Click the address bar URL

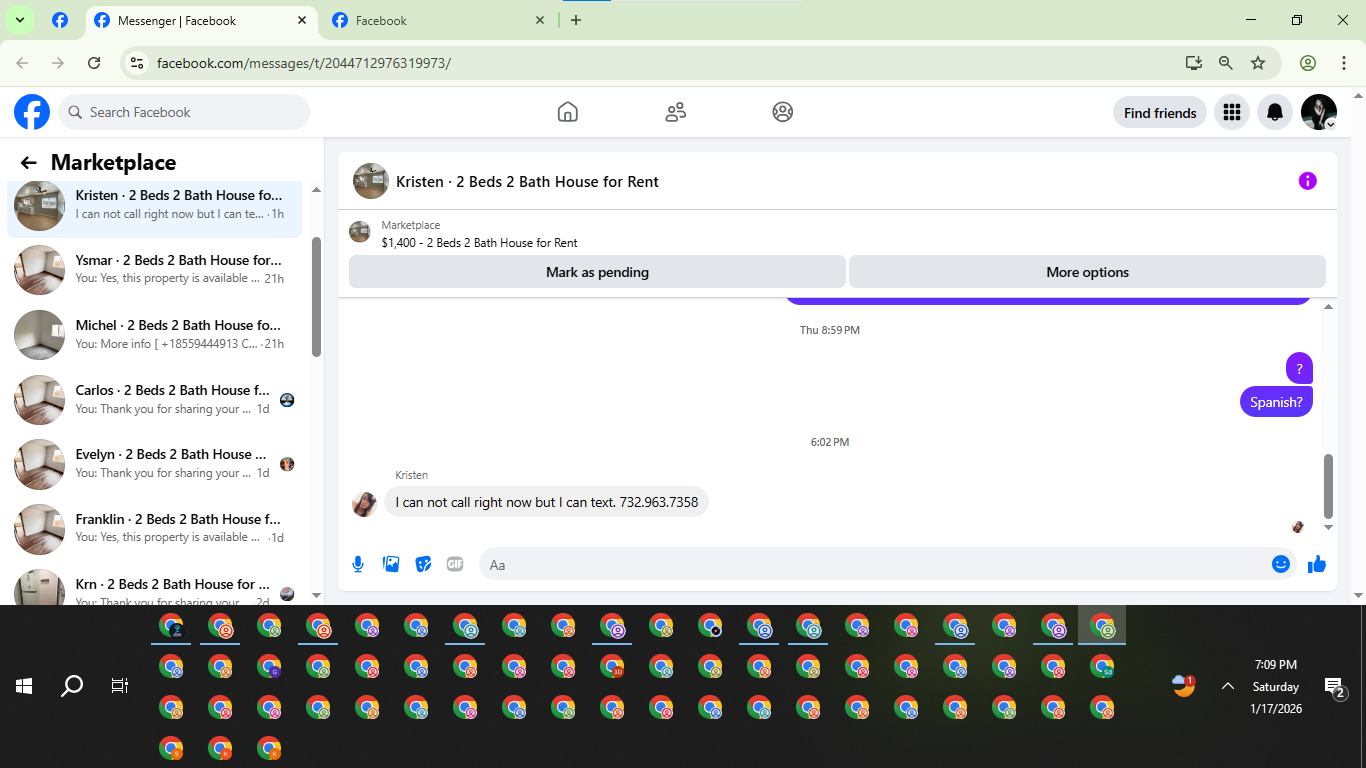(x=304, y=63)
